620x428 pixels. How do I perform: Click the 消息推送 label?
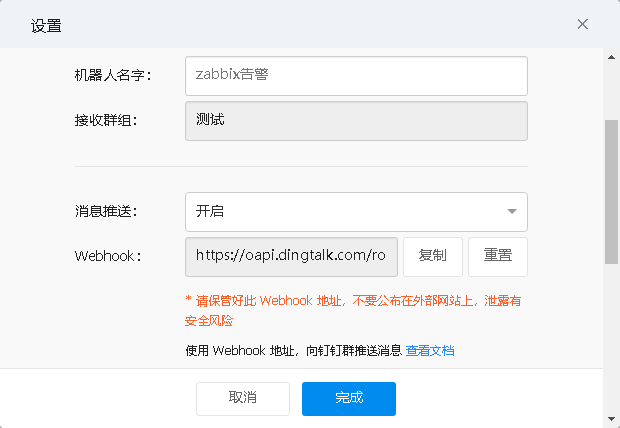pos(106,211)
